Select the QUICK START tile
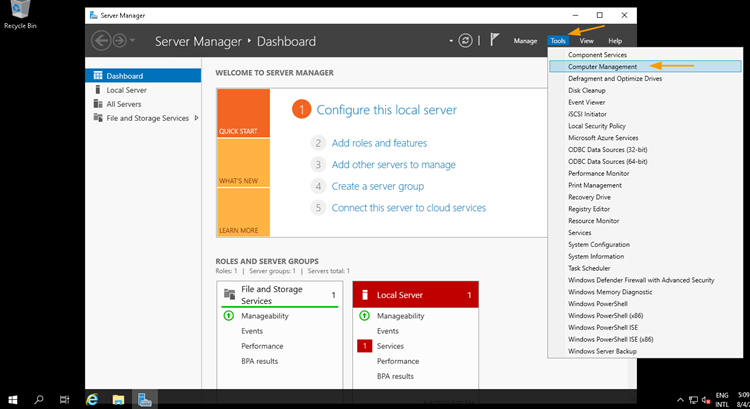The height and width of the screenshot is (409, 750). click(x=243, y=113)
